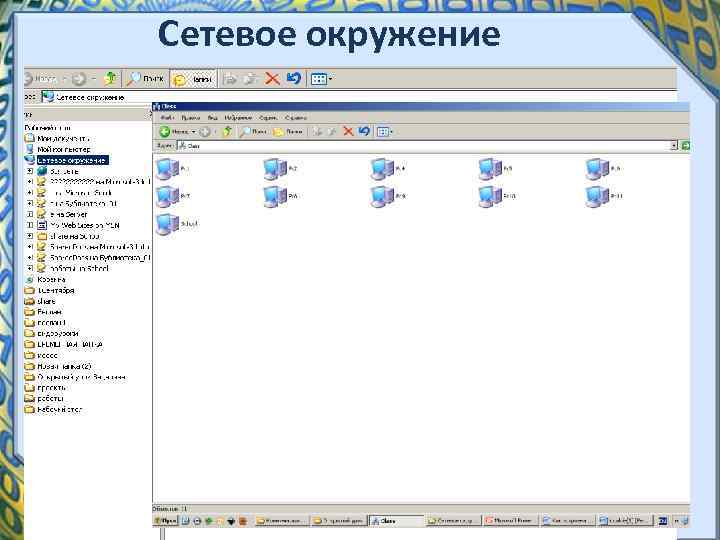720x540 pixels.
Task: Click the Move To icon in Class window
Action: click(x=317, y=132)
